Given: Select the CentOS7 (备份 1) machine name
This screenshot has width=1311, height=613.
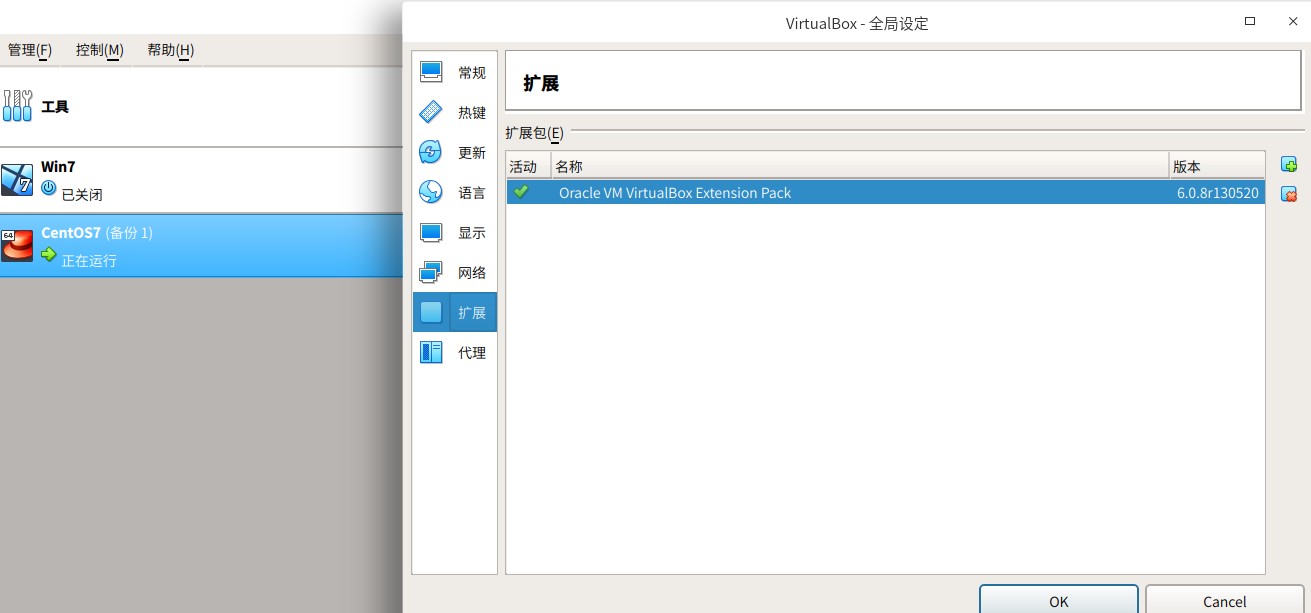Looking at the screenshot, I should click(97, 233).
